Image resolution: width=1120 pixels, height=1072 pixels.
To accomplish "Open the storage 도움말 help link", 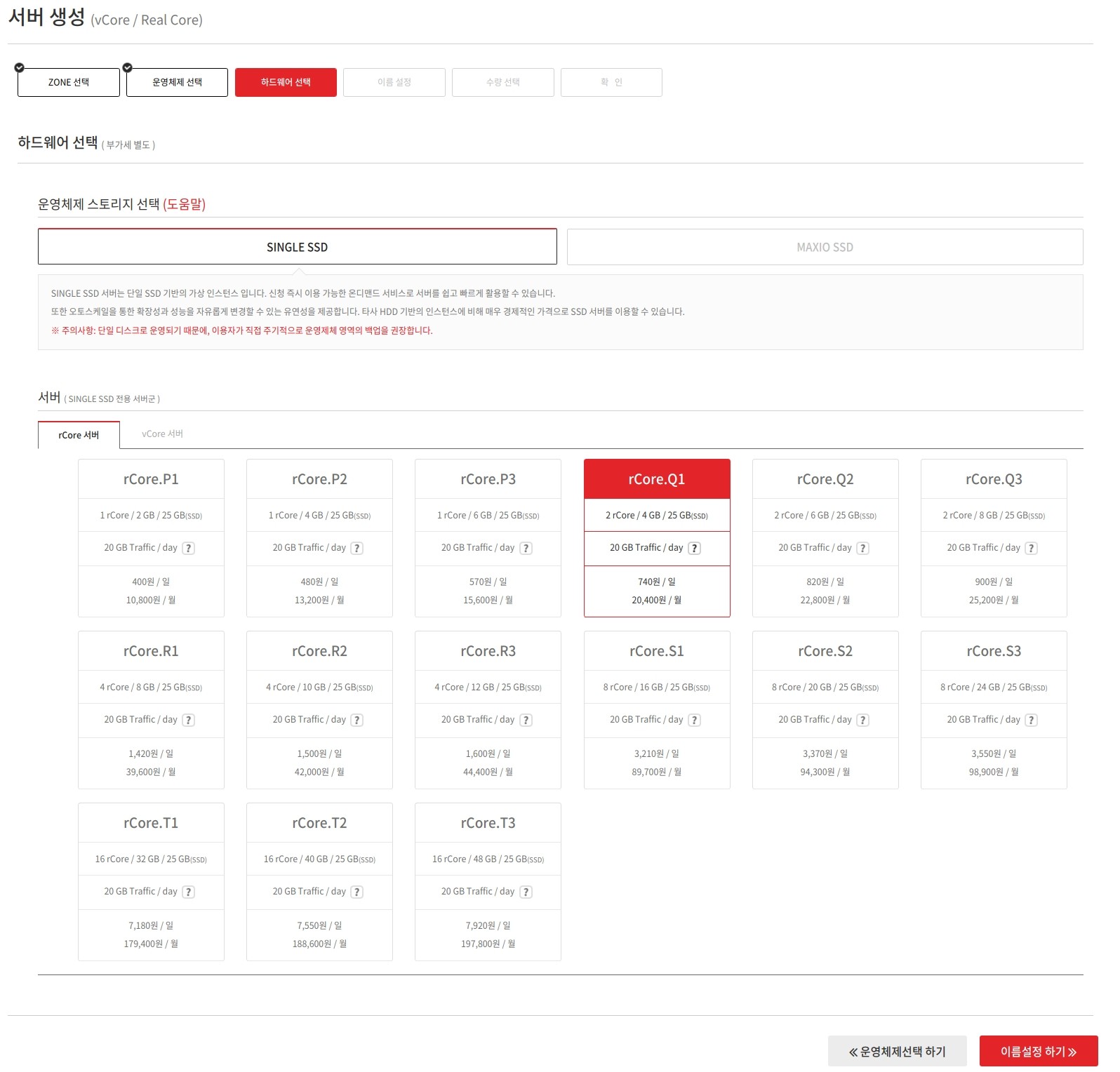I will [x=184, y=204].
